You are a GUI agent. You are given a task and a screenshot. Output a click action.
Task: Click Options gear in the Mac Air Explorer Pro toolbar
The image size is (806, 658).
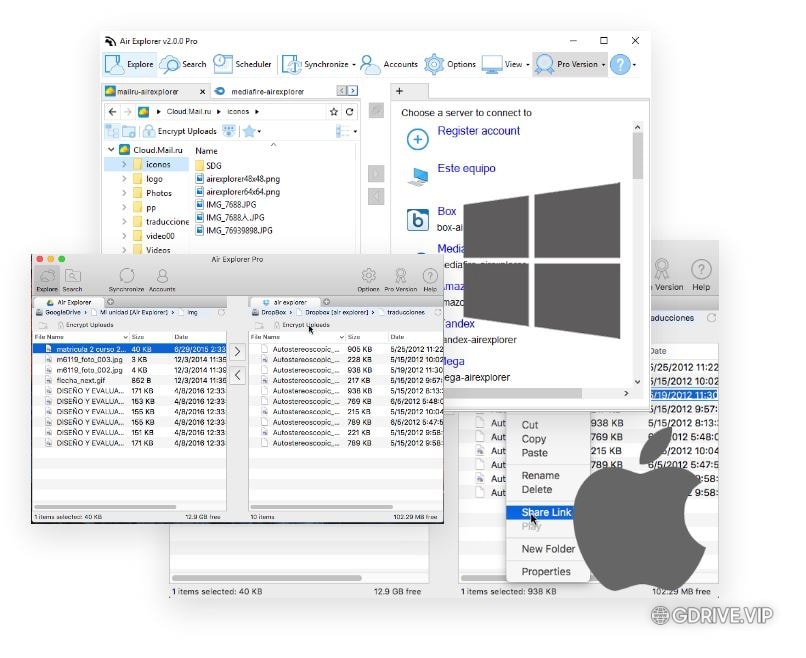click(368, 280)
